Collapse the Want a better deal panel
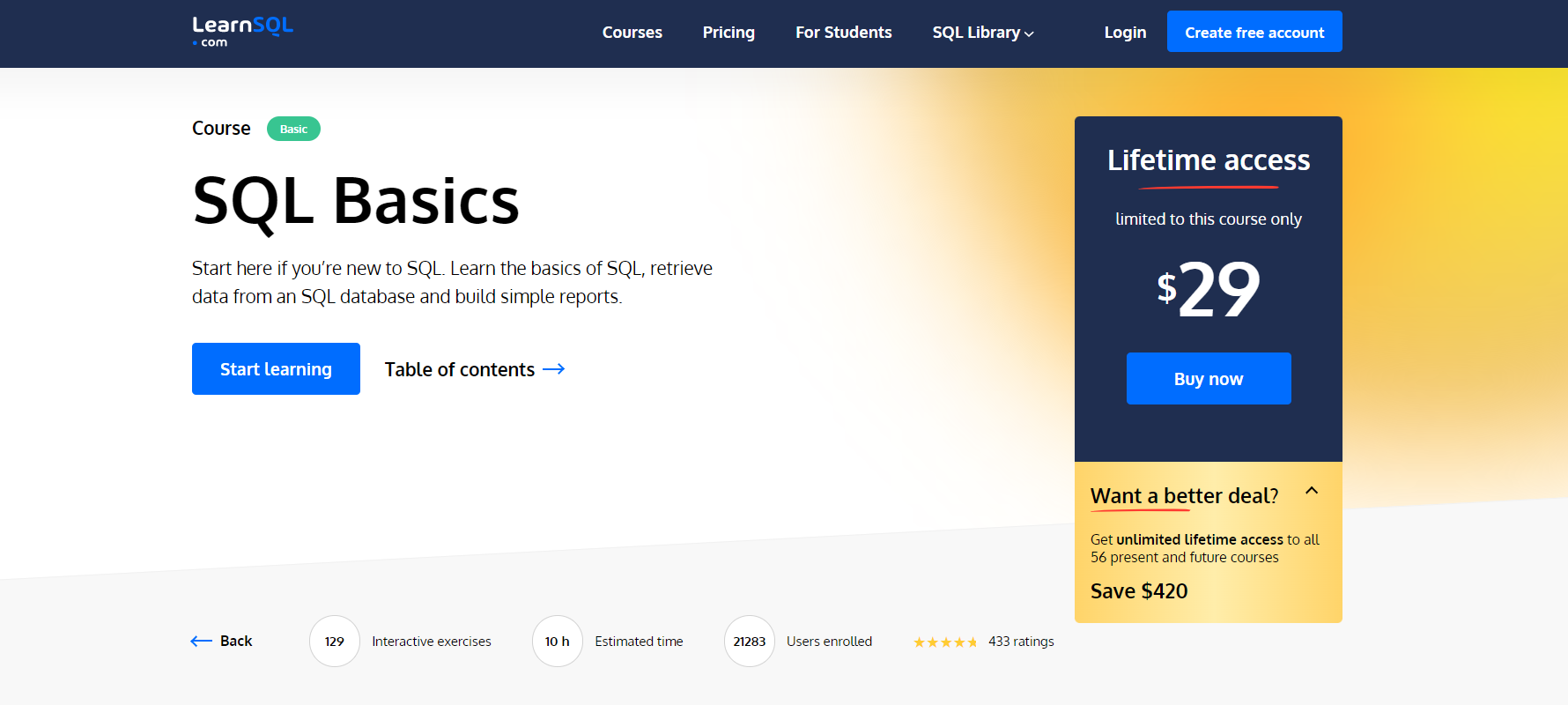The height and width of the screenshot is (705, 1568). pos(1312,491)
